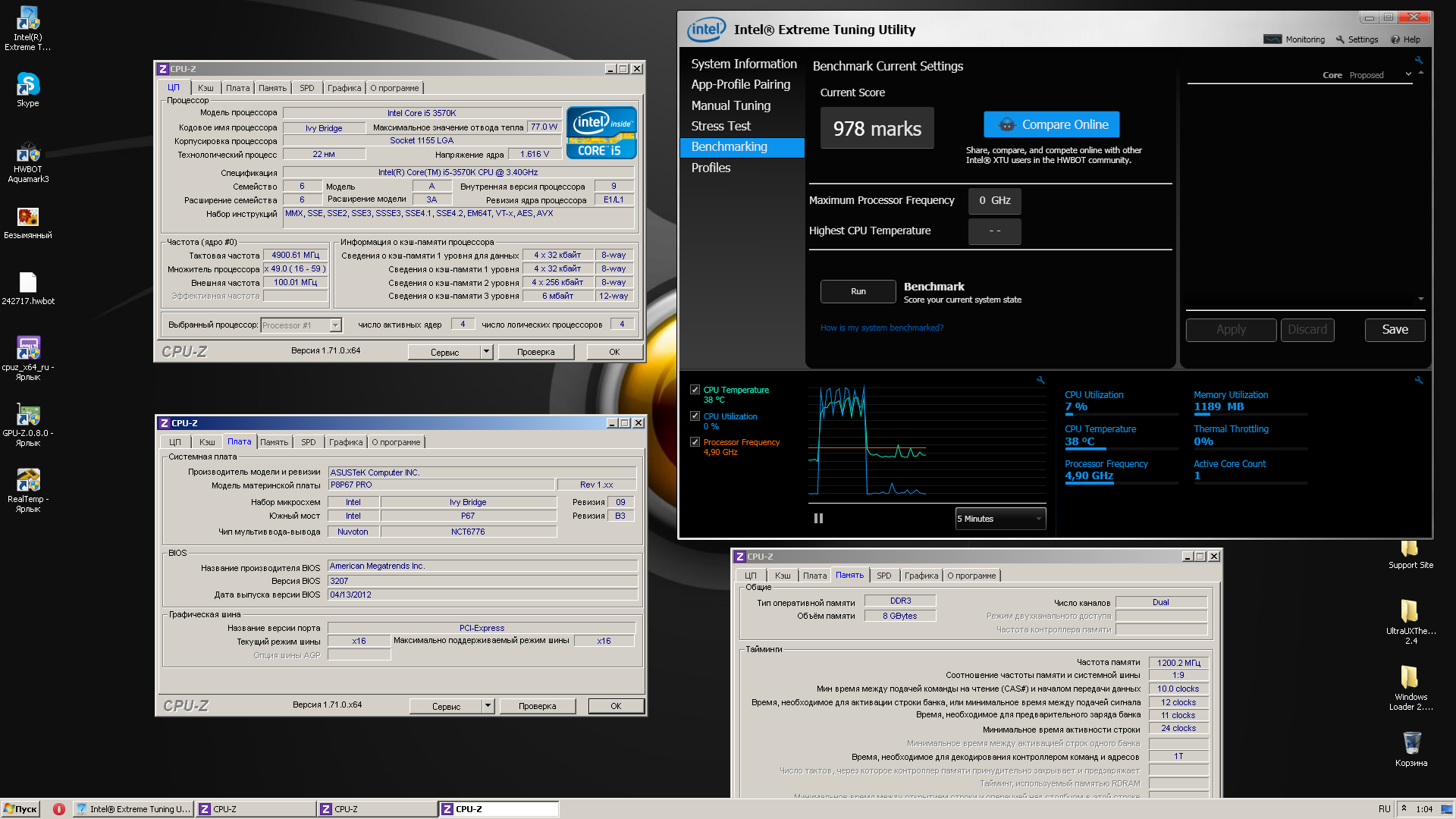Click the 978 marks score box
This screenshot has width=1456, height=819.
(x=877, y=128)
